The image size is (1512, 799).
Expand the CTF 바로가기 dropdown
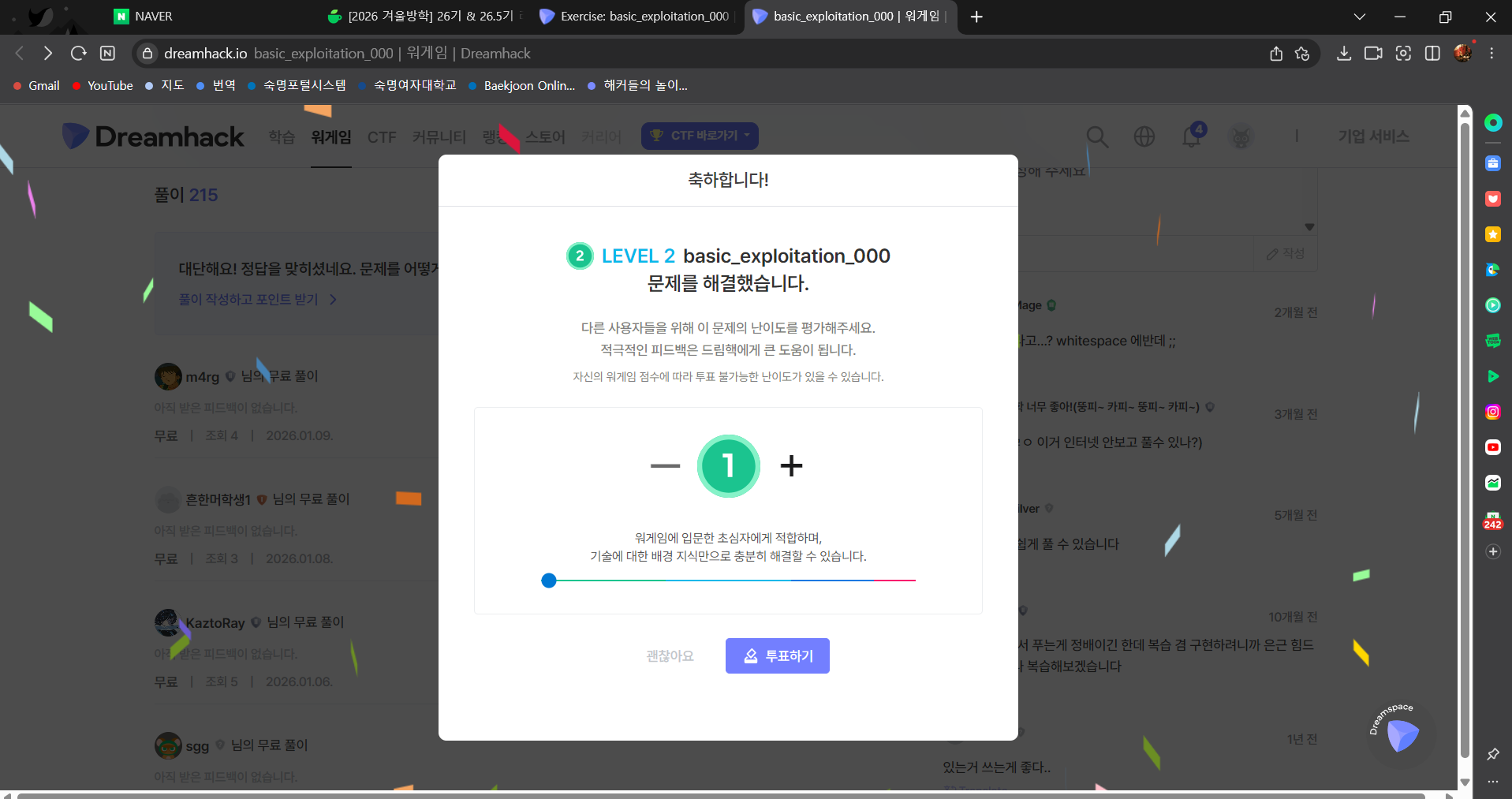click(x=699, y=136)
